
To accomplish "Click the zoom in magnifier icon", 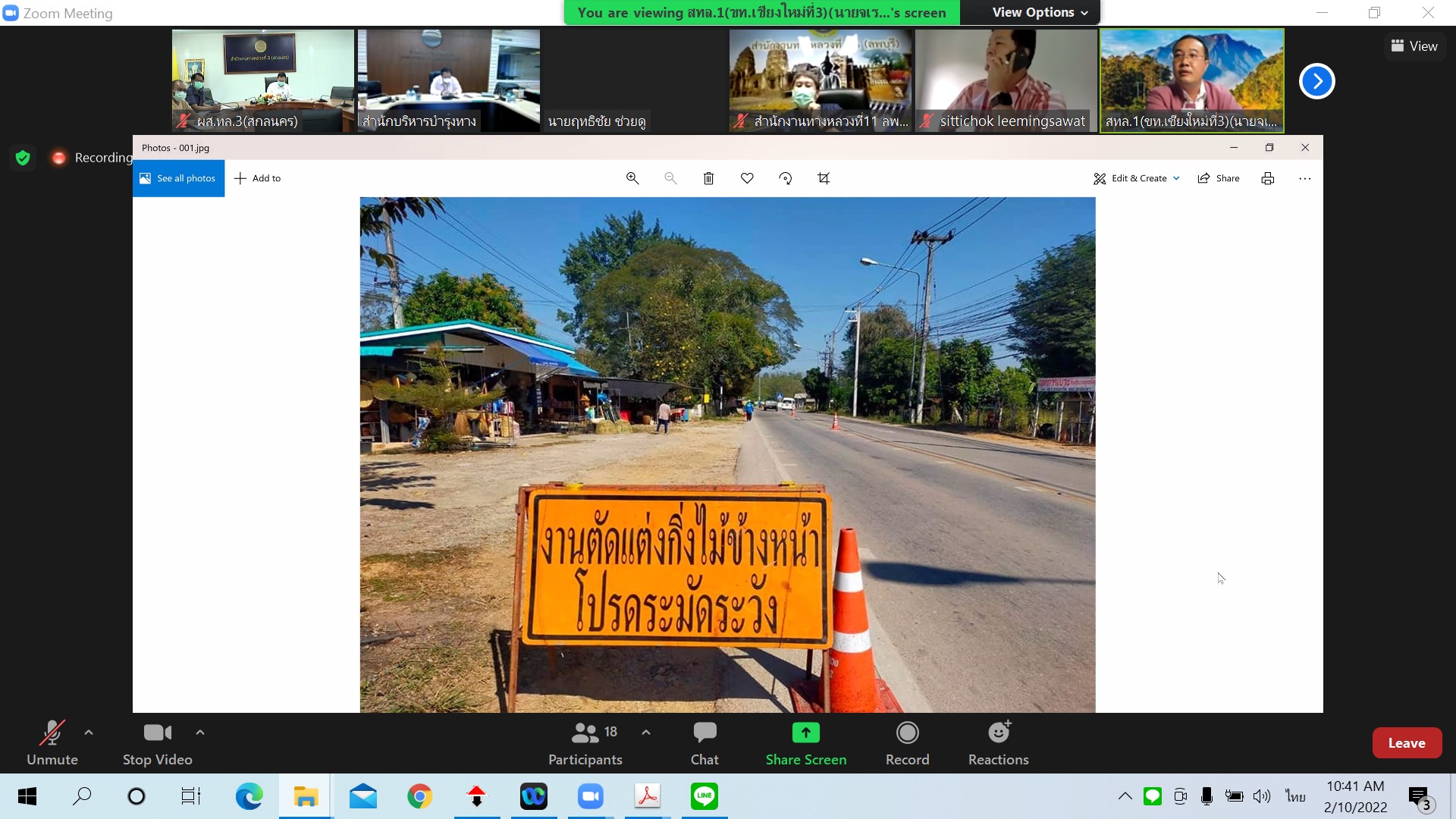I will click(632, 178).
